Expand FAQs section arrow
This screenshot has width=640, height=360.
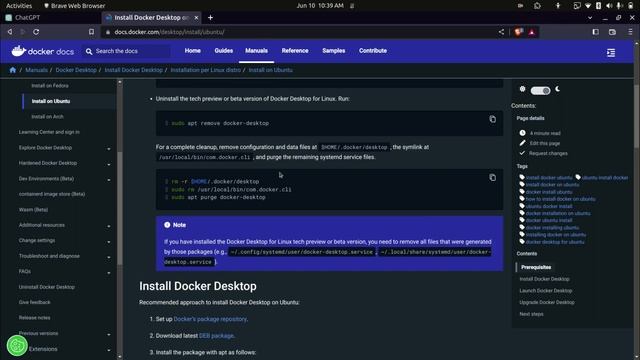point(109,273)
